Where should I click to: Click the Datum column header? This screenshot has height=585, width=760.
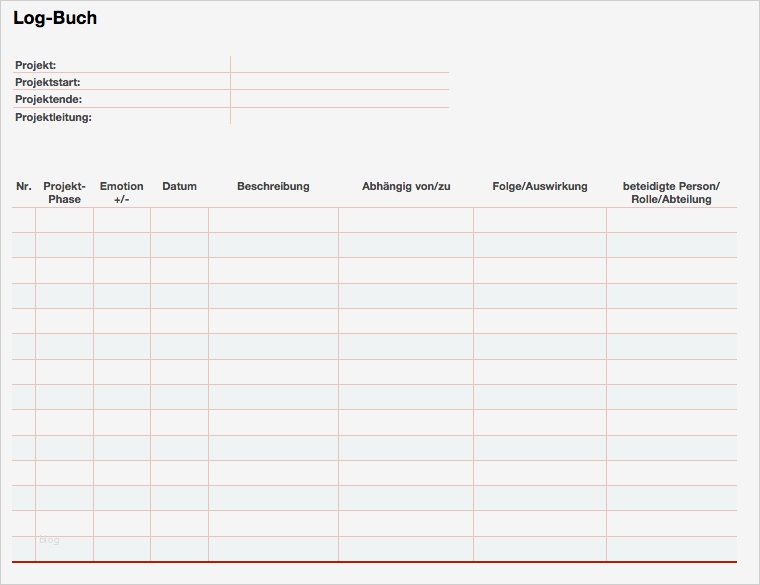pyautogui.click(x=179, y=186)
